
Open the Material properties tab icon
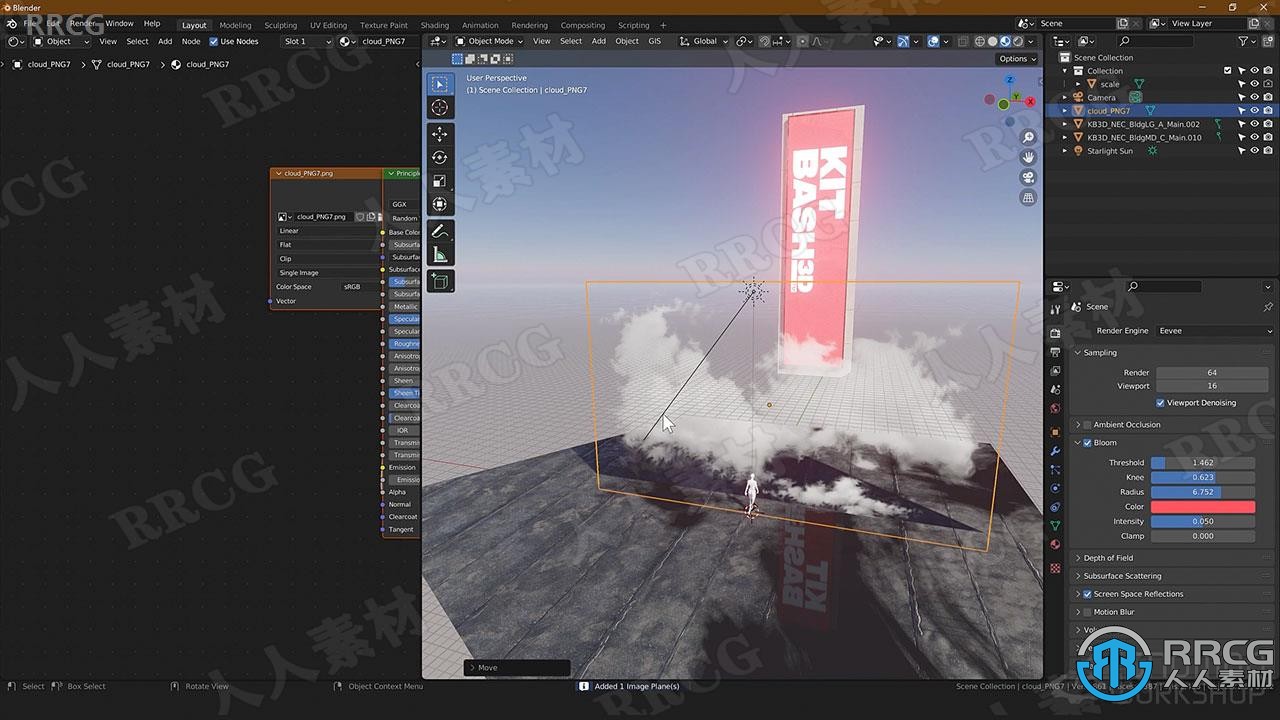[1055, 544]
